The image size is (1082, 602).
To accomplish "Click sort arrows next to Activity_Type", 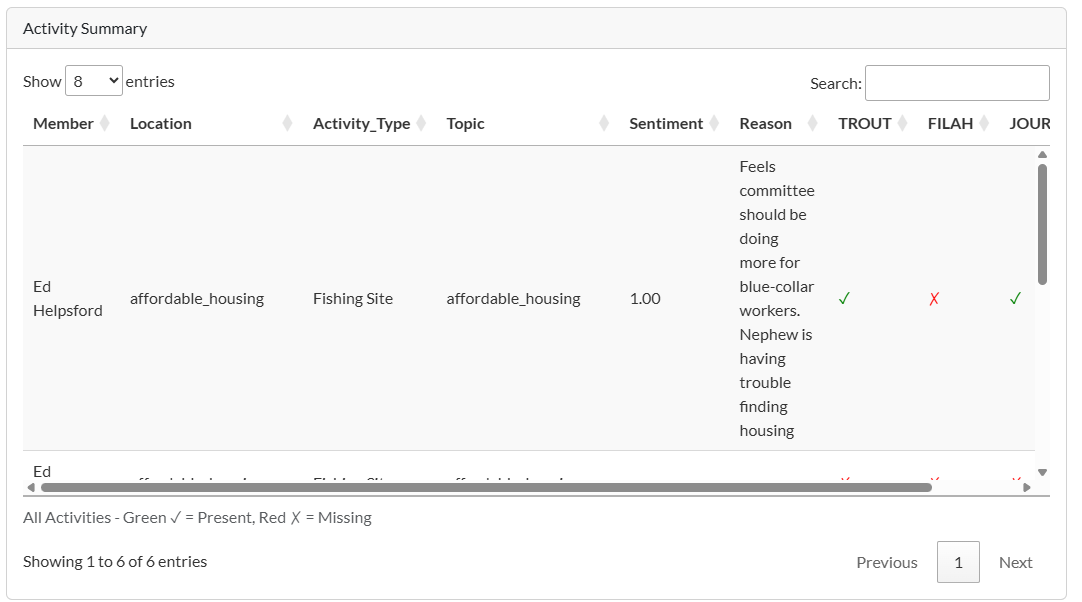I will pyautogui.click(x=421, y=124).
